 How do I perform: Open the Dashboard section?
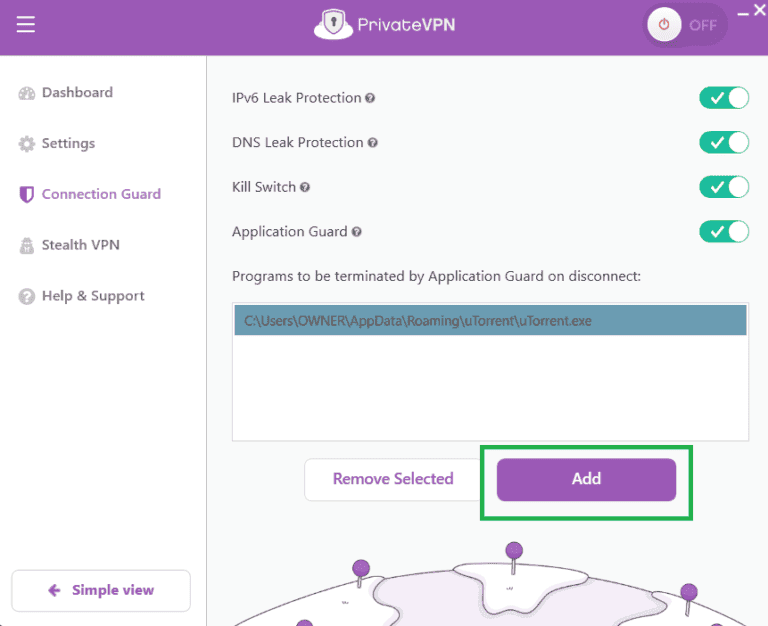[x=76, y=93]
